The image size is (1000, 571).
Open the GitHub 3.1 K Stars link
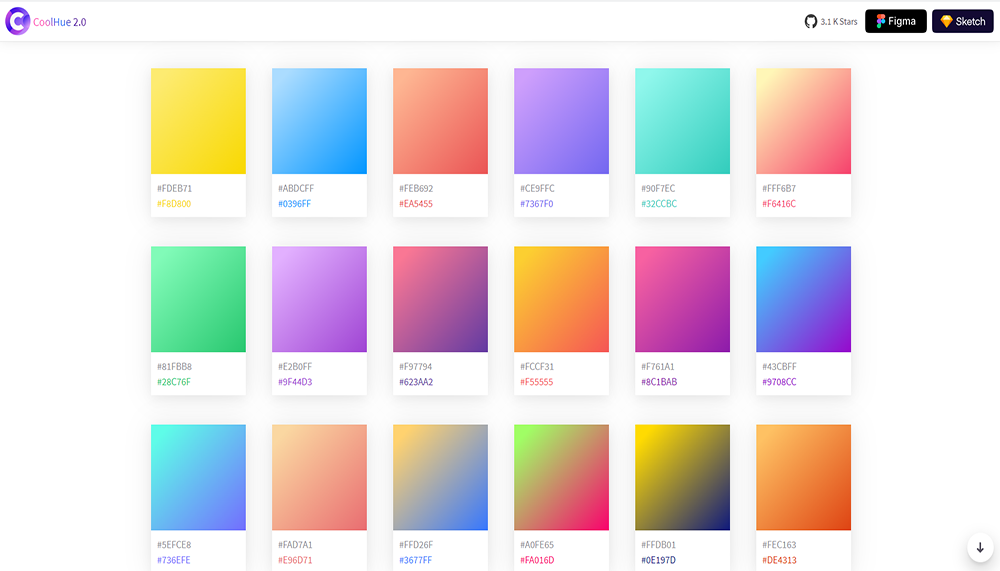(x=831, y=21)
